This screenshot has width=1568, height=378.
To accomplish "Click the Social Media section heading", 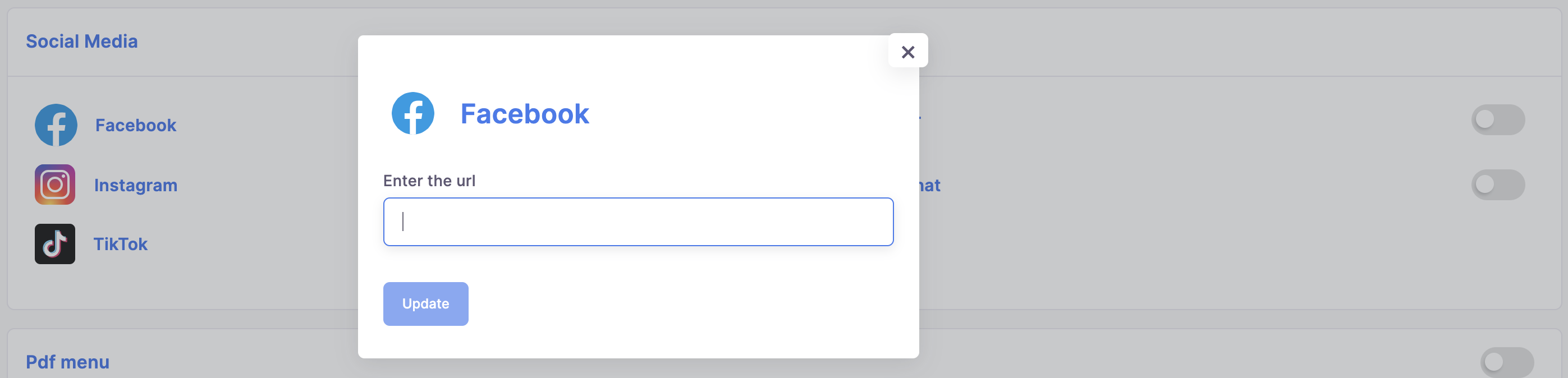I will pyautogui.click(x=81, y=42).
